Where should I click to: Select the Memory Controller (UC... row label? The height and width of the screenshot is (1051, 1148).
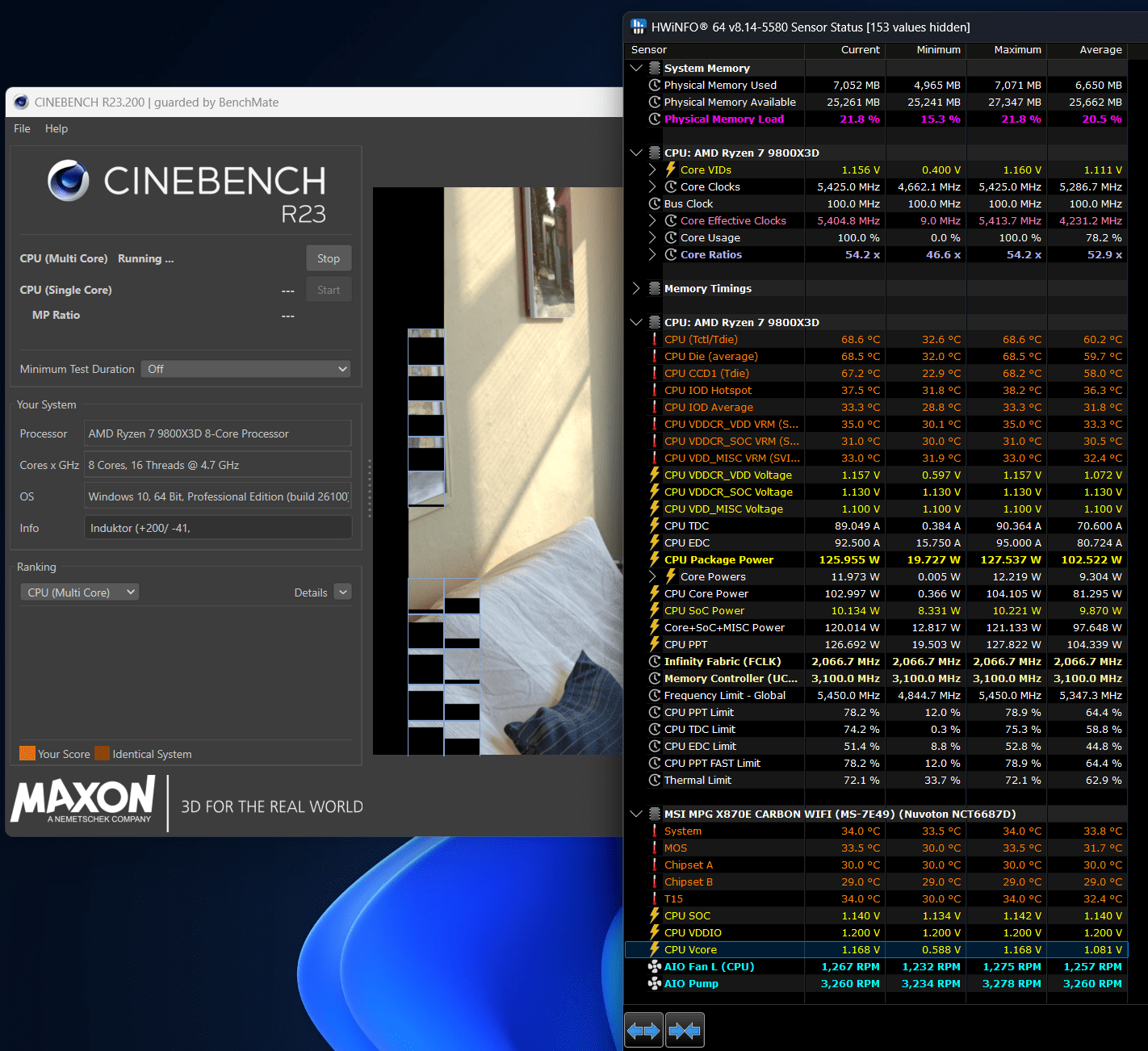tap(731, 678)
